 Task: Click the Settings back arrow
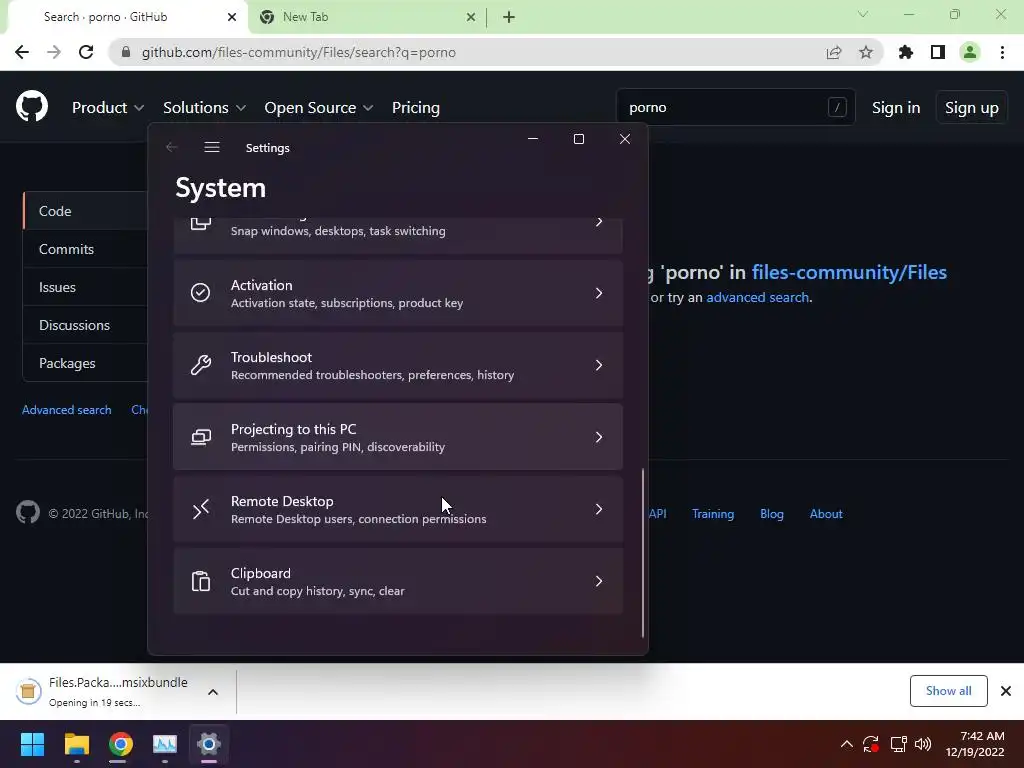[x=172, y=148]
